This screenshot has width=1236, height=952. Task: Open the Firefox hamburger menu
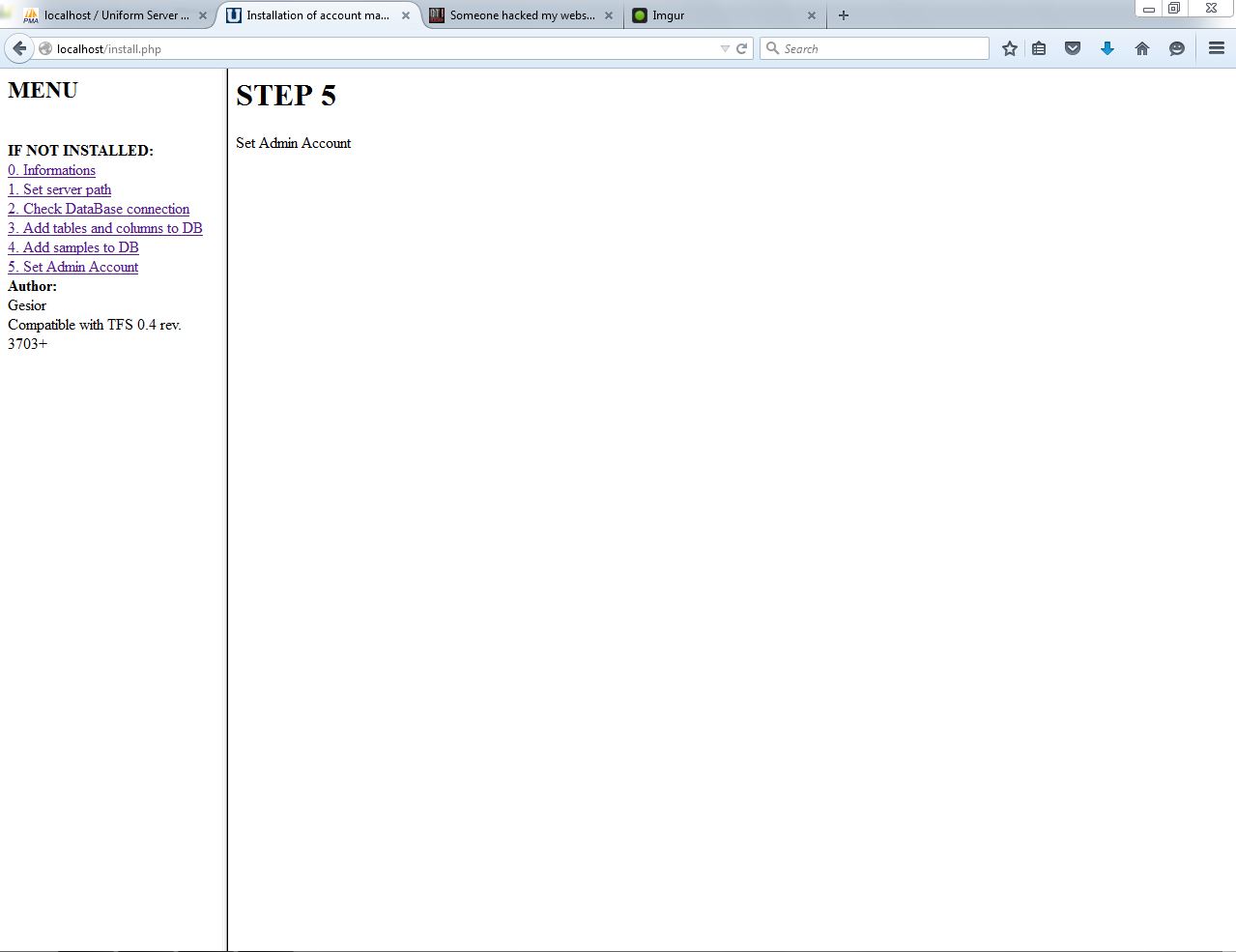1217,48
